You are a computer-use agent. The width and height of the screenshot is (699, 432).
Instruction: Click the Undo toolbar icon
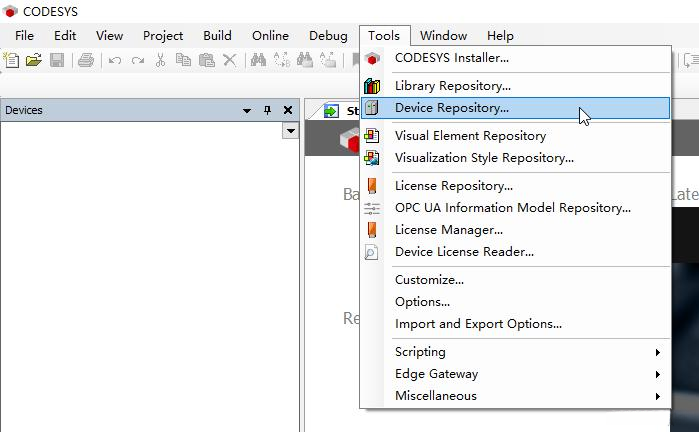[115, 60]
